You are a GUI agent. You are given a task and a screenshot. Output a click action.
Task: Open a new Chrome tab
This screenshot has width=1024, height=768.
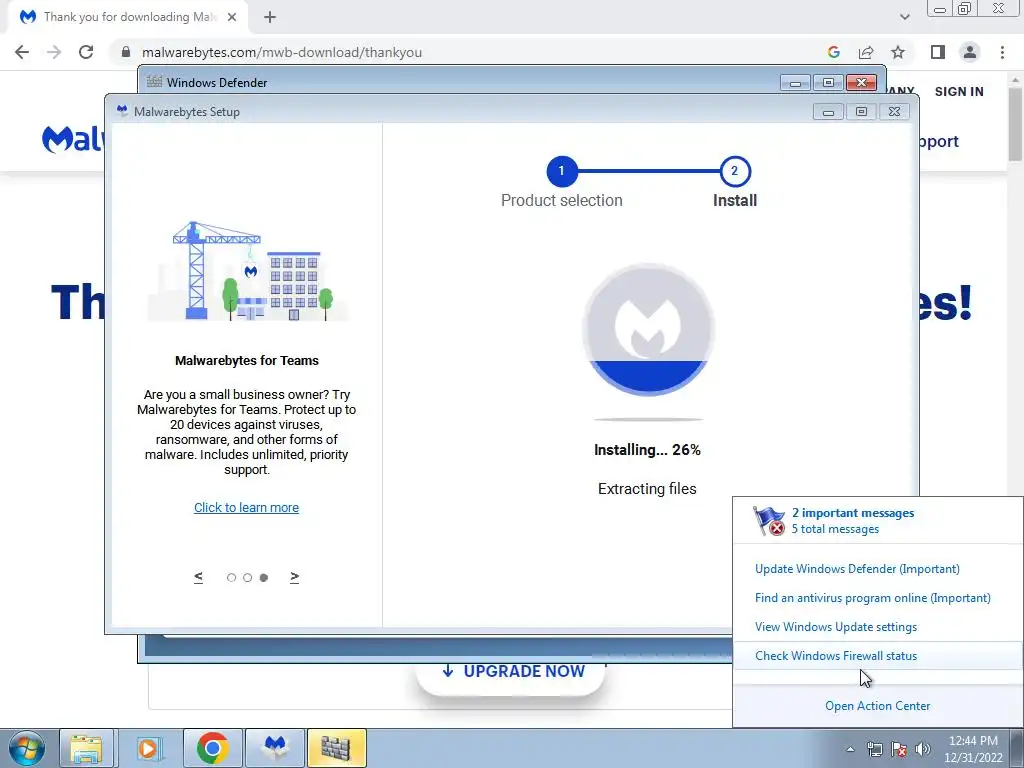click(x=270, y=17)
